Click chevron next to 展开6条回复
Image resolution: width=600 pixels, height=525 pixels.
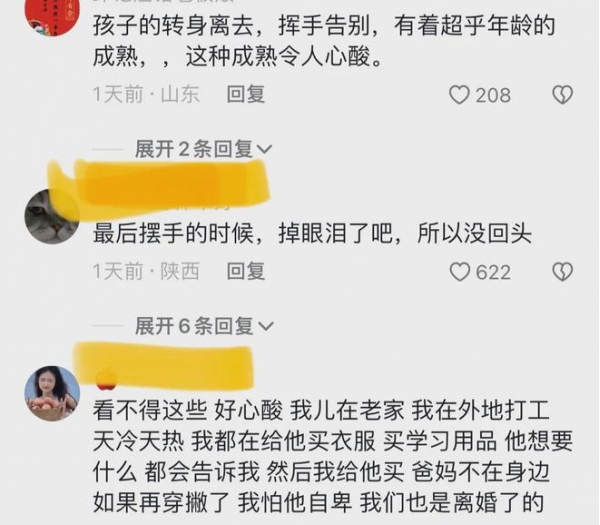266,326
